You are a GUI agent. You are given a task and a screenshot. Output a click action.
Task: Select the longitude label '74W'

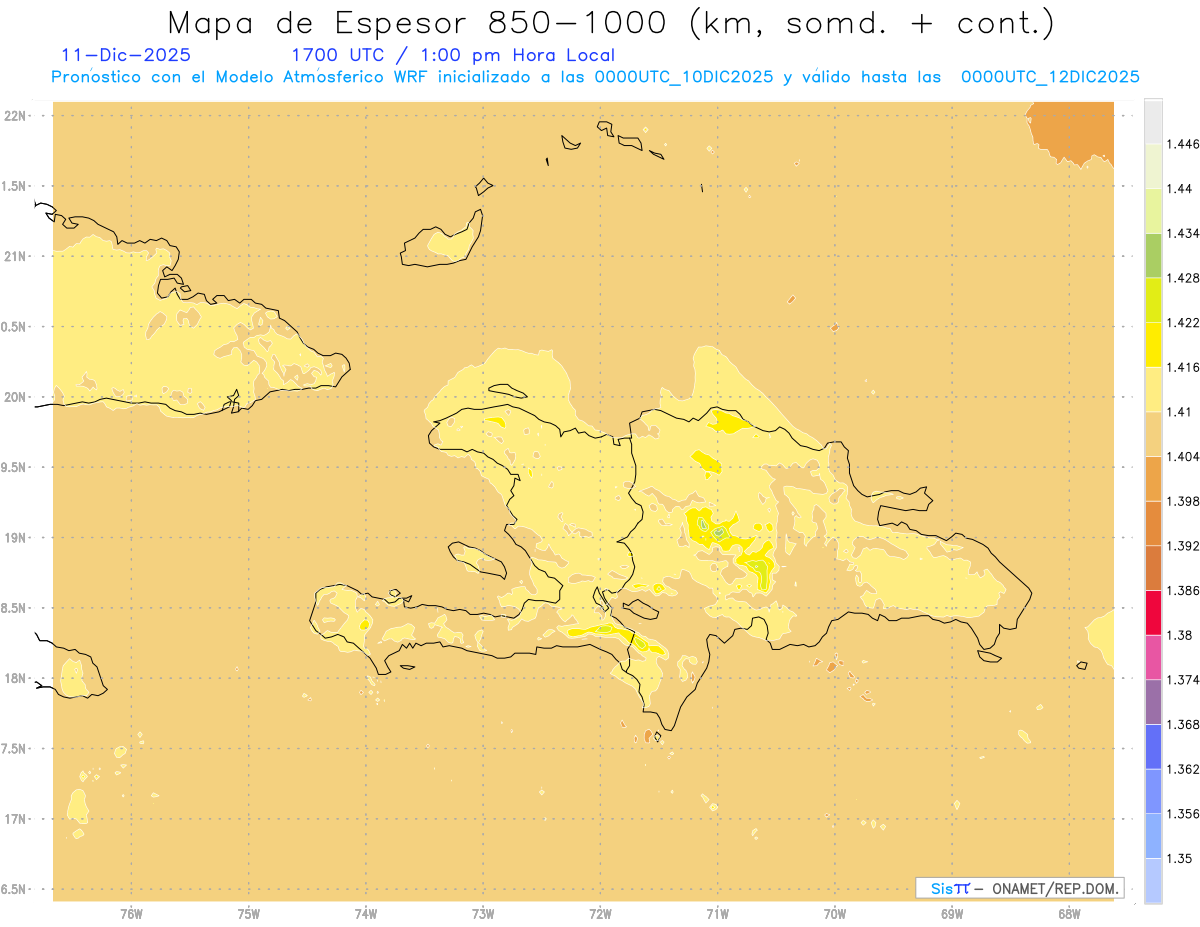click(366, 913)
